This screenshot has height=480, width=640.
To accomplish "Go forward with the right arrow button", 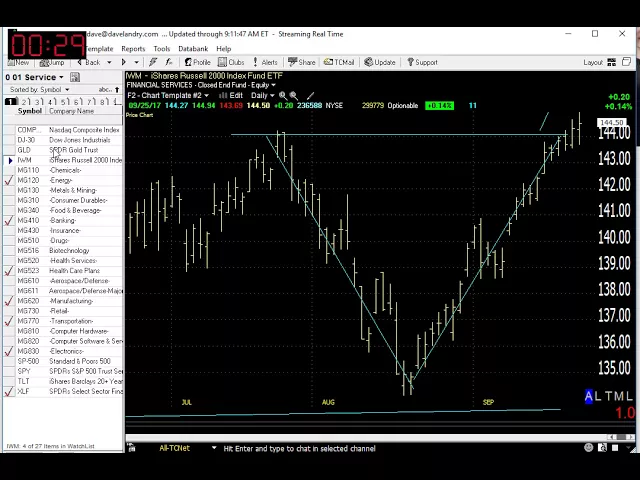I will (124, 62).
